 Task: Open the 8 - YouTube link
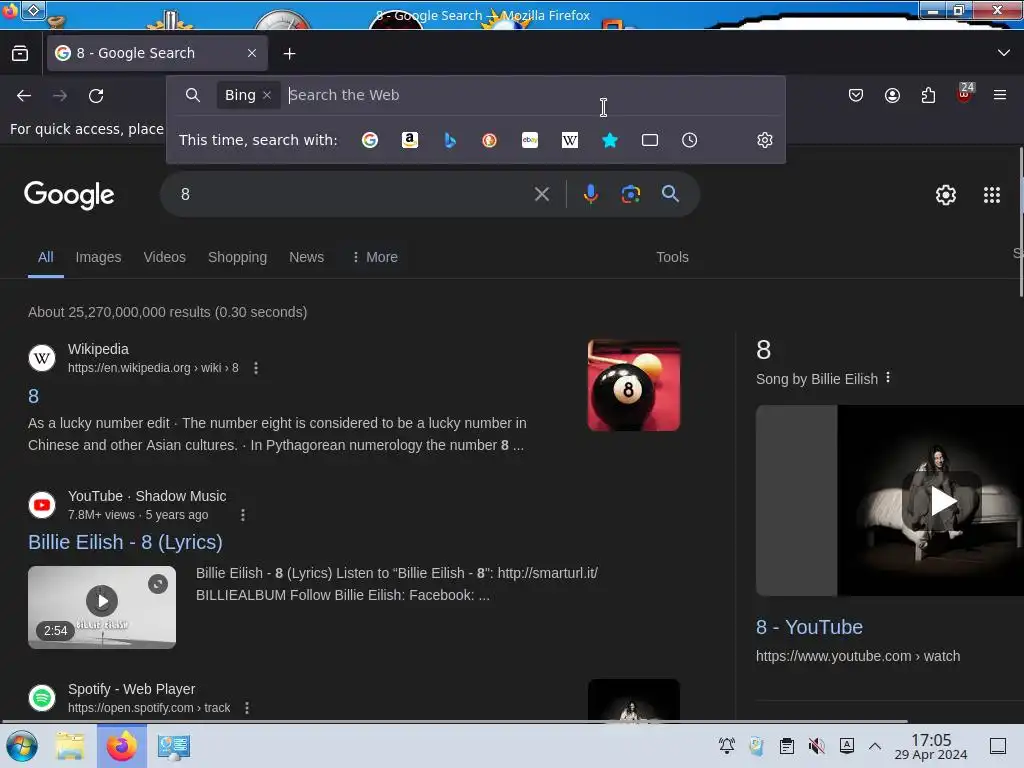point(809,628)
